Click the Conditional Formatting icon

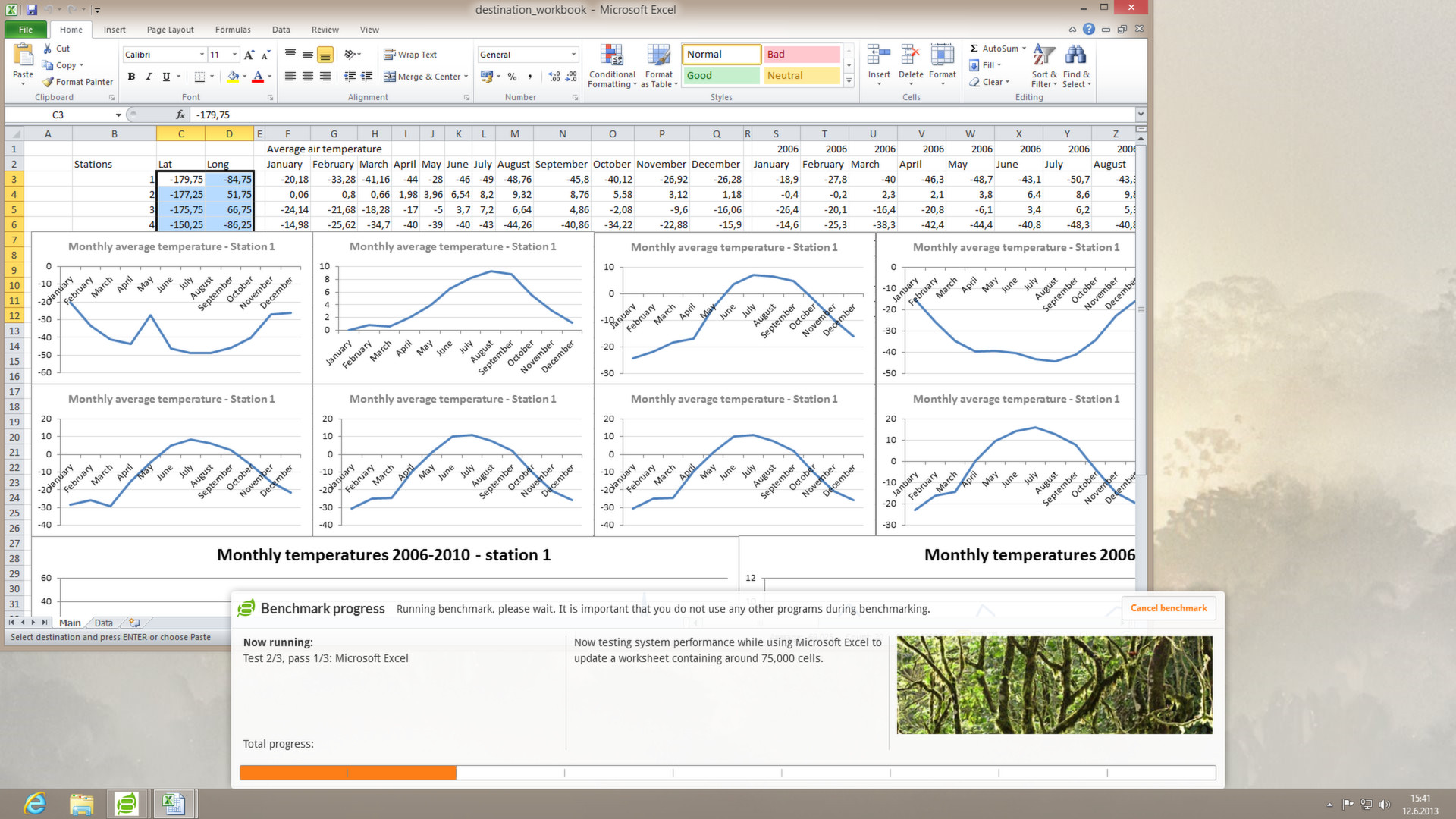click(612, 56)
